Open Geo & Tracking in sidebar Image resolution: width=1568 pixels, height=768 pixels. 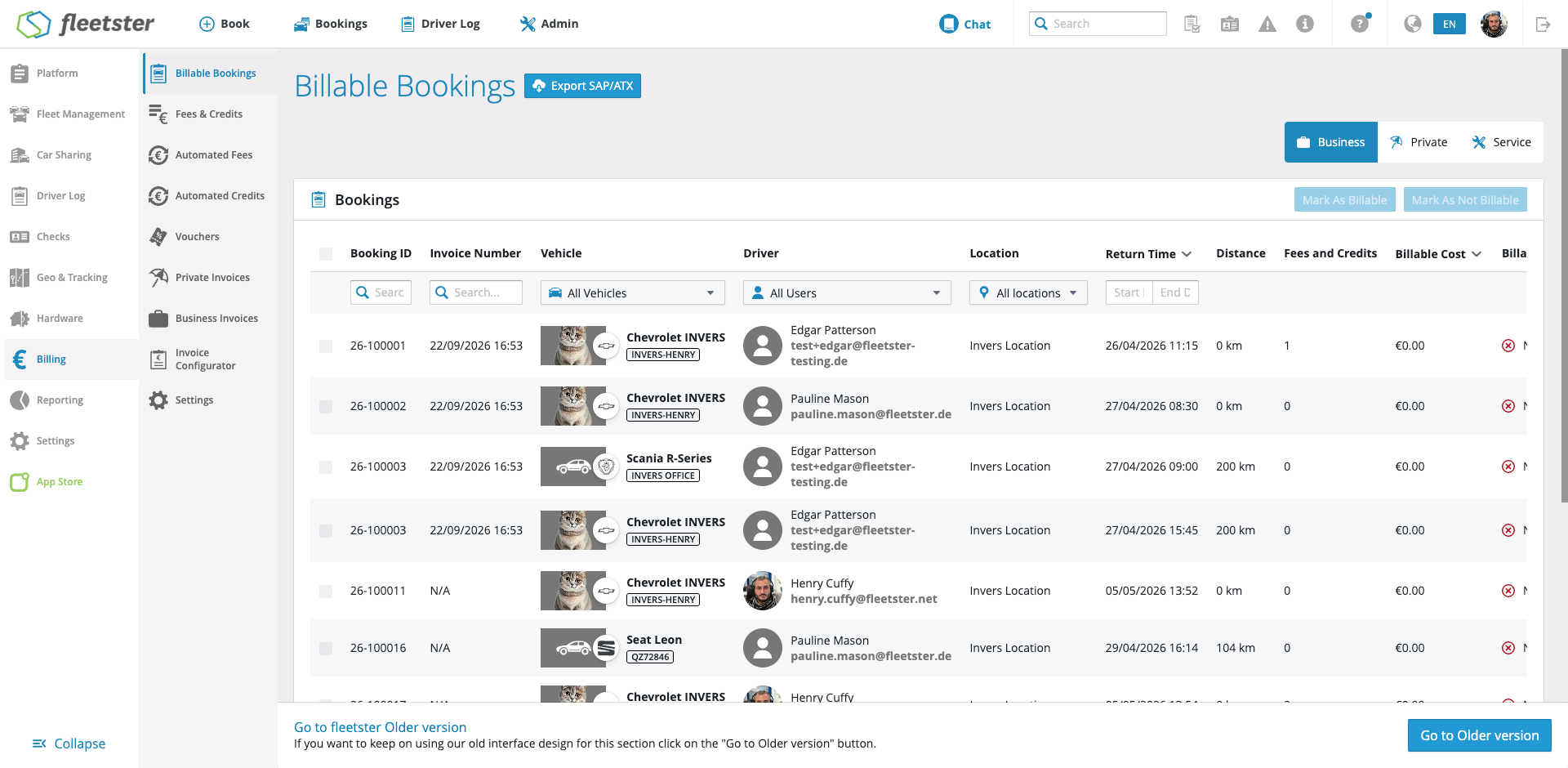click(69, 278)
